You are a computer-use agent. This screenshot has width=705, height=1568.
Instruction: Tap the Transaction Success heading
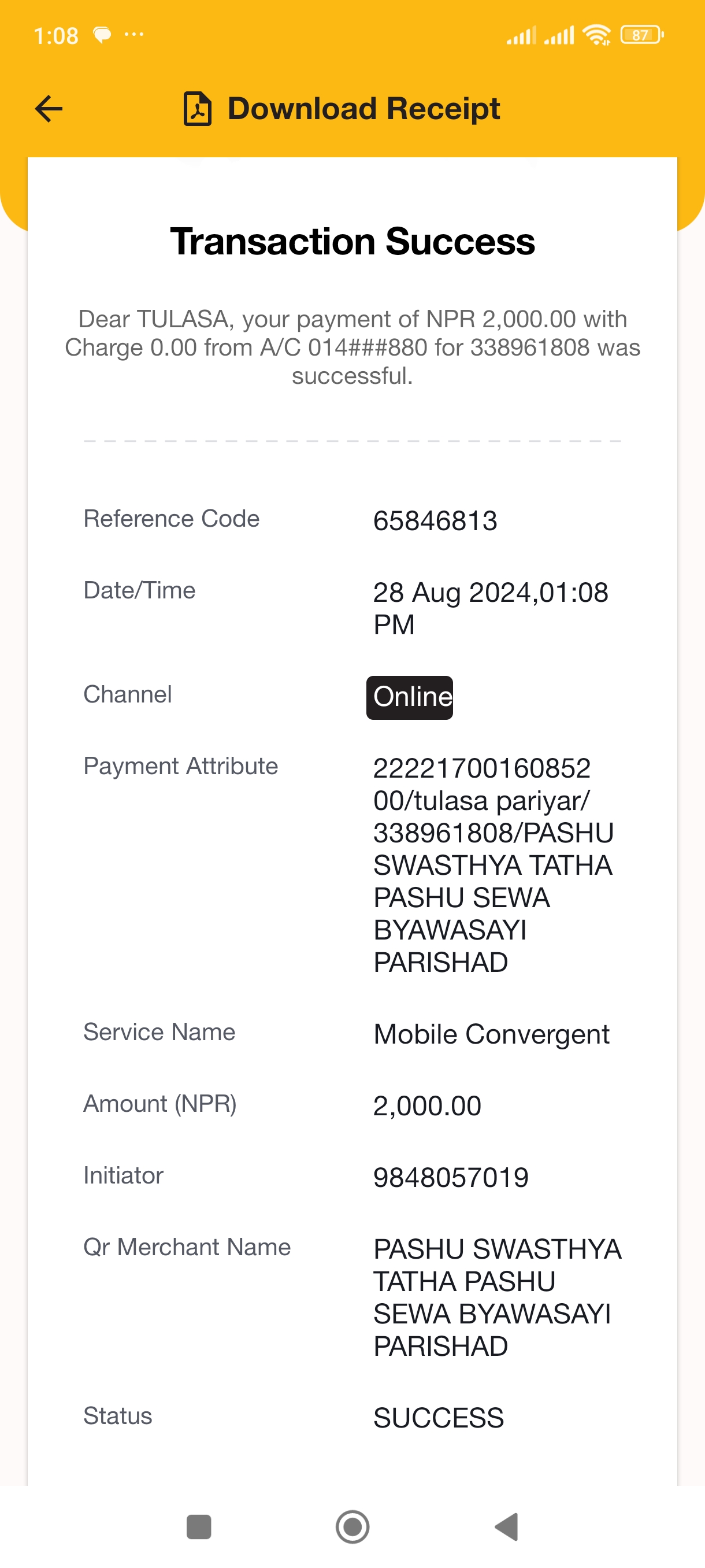353,242
